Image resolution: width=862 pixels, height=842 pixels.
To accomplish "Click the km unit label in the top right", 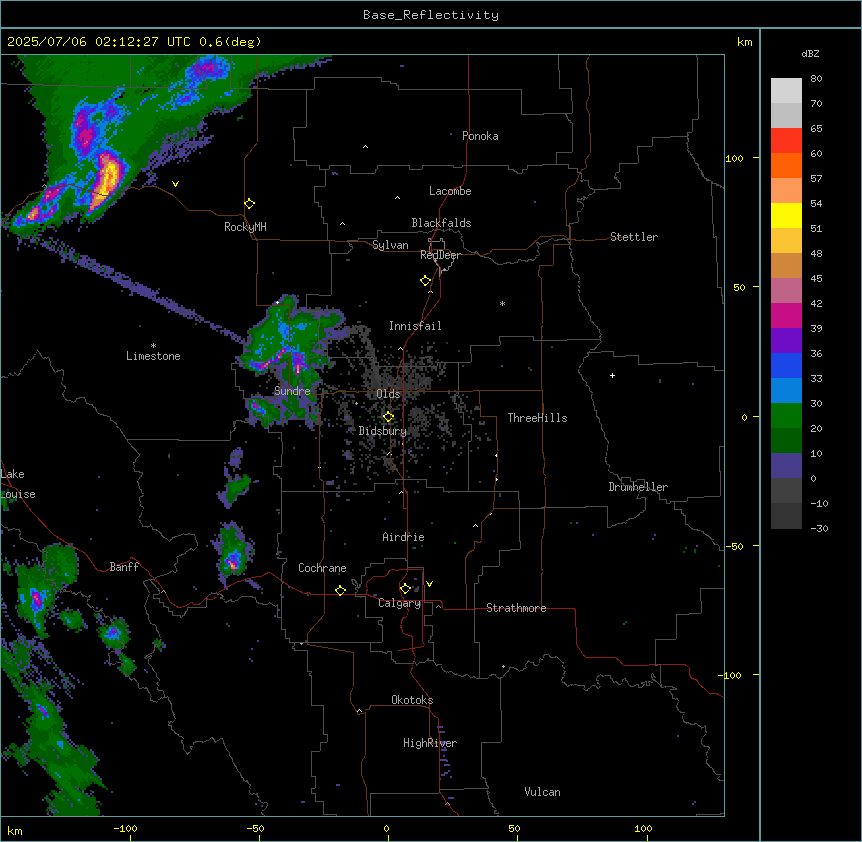I will point(744,42).
